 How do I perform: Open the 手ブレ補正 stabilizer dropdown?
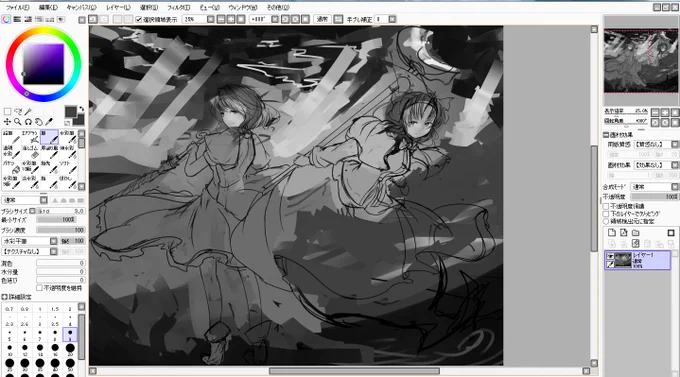pyautogui.click(x=392, y=19)
